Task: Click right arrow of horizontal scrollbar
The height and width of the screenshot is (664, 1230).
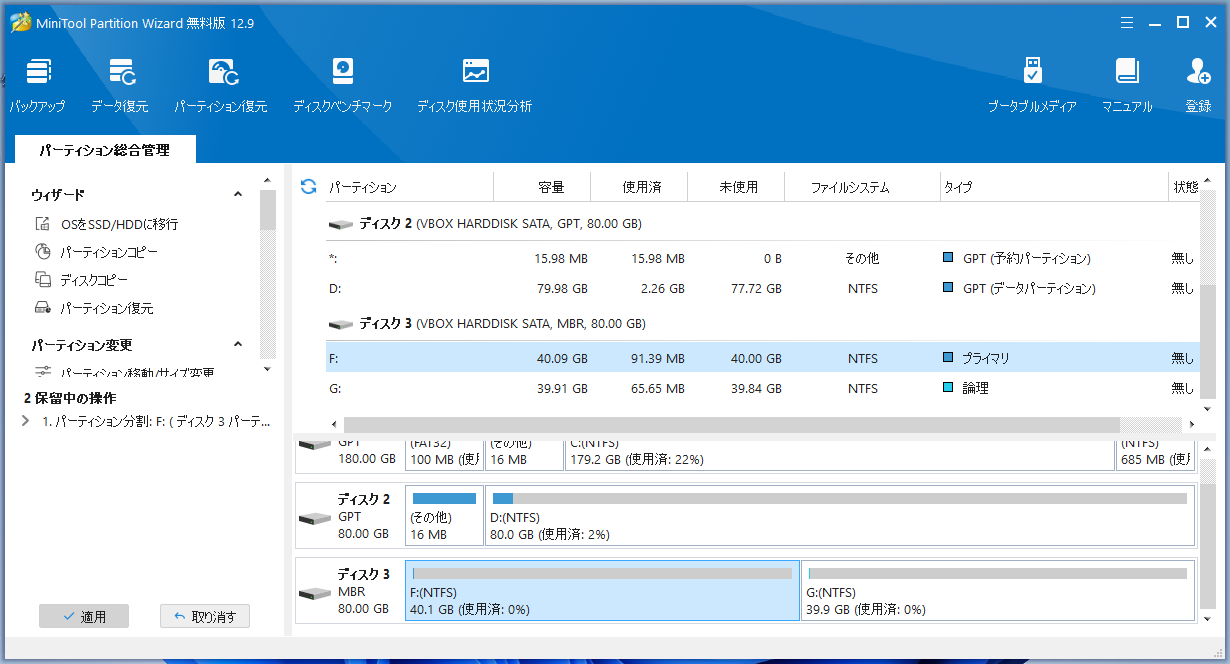Action: click(x=1192, y=425)
